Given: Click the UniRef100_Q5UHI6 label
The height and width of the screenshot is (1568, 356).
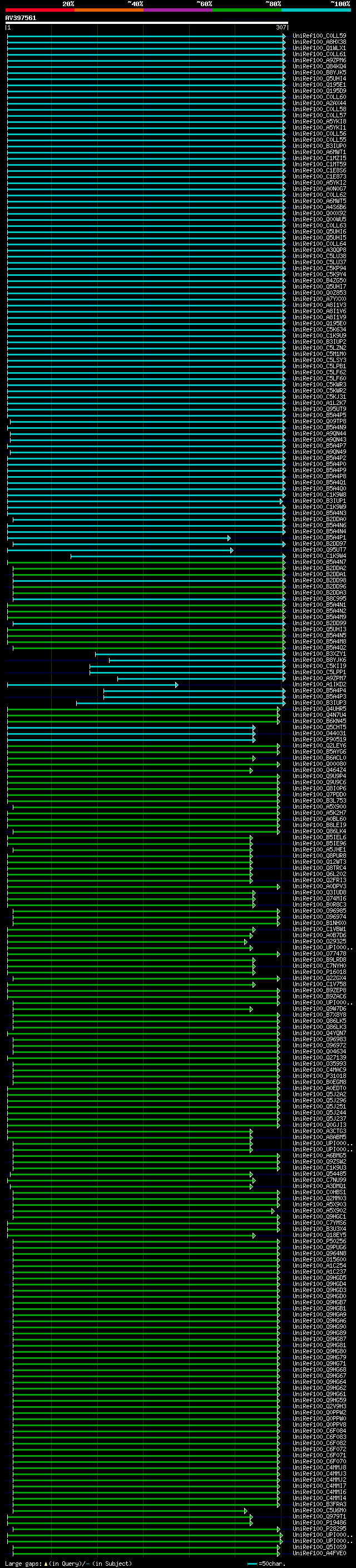Looking at the screenshot, I should pos(319,231).
